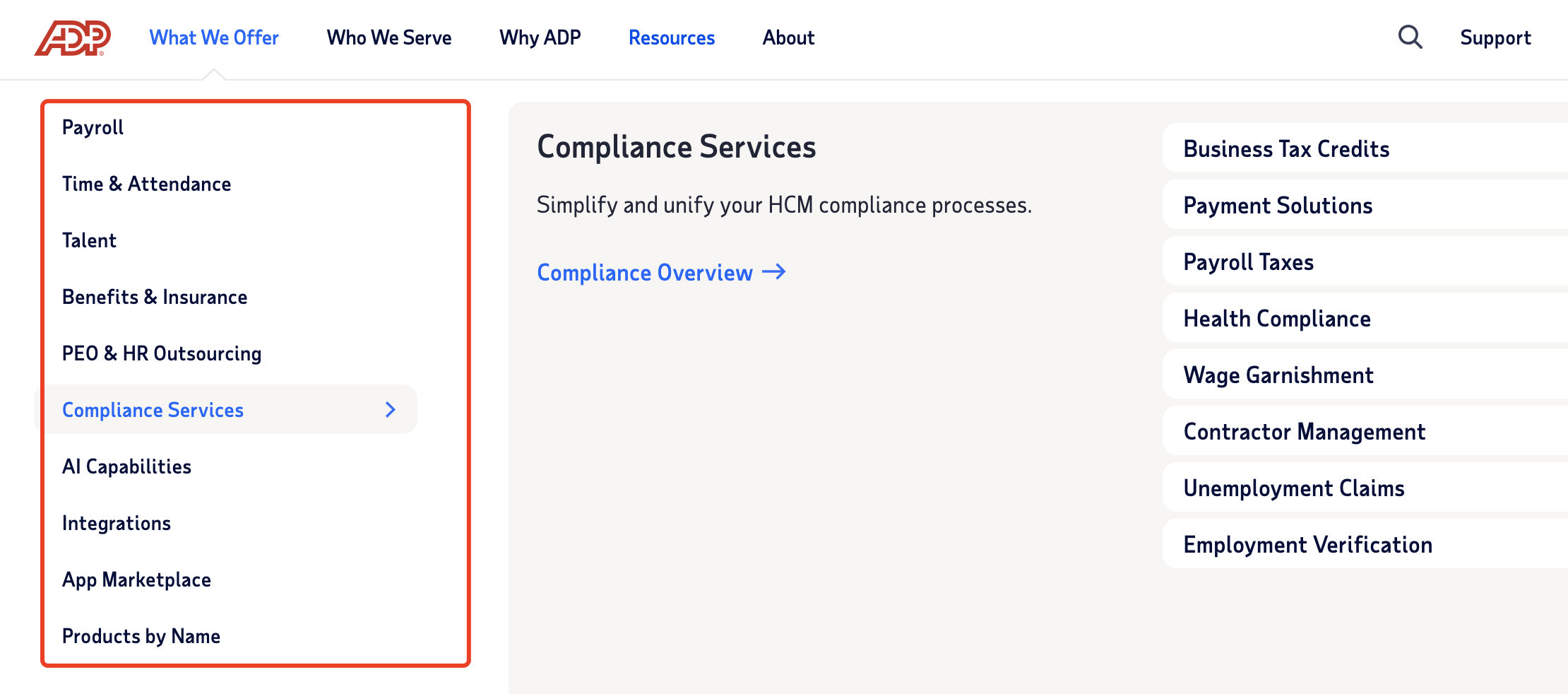Open the Why ADP menu
The width and height of the screenshot is (1568, 694).
tap(540, 37)
